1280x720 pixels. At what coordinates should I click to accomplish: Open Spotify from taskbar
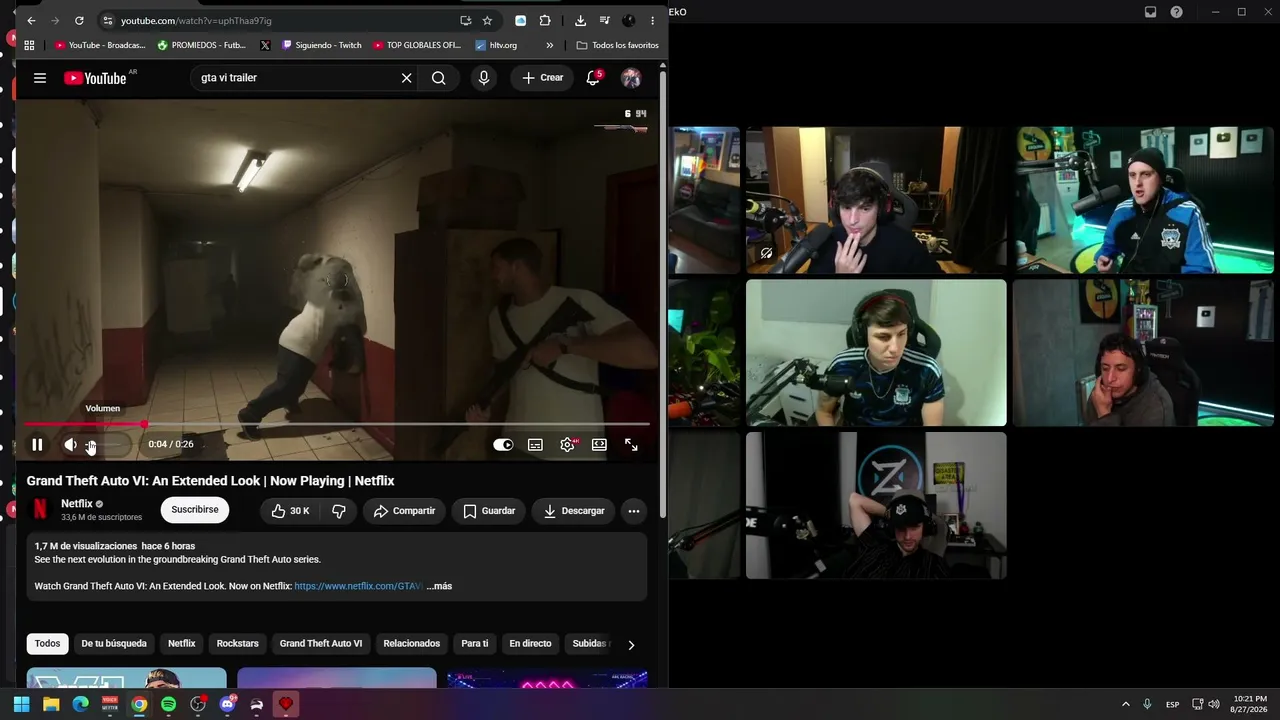tap(168, 704)
